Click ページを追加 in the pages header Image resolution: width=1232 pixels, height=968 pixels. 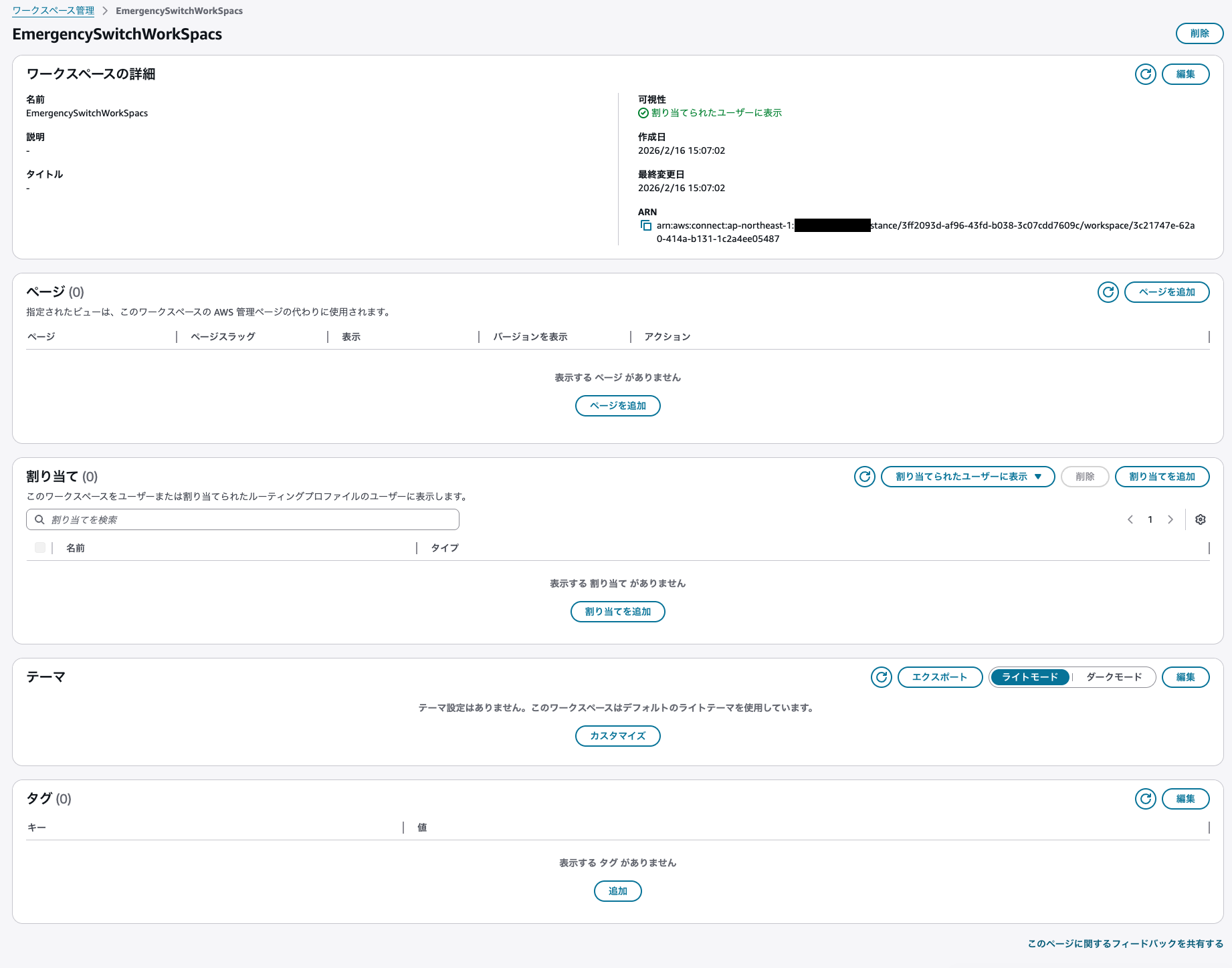click(1166, 292)
